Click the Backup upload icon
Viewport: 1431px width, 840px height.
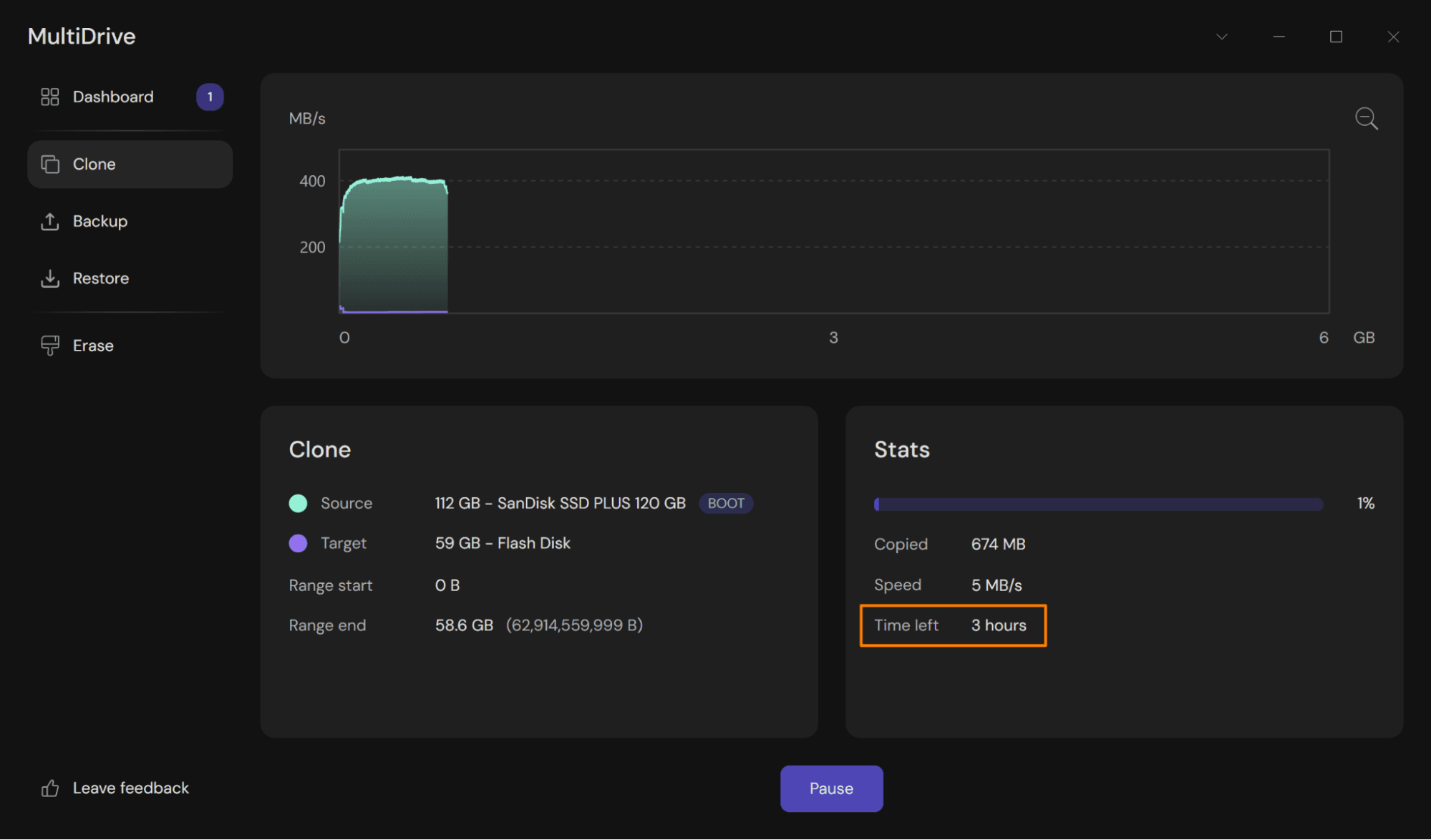pyautogui.click(x=49, y=221)
